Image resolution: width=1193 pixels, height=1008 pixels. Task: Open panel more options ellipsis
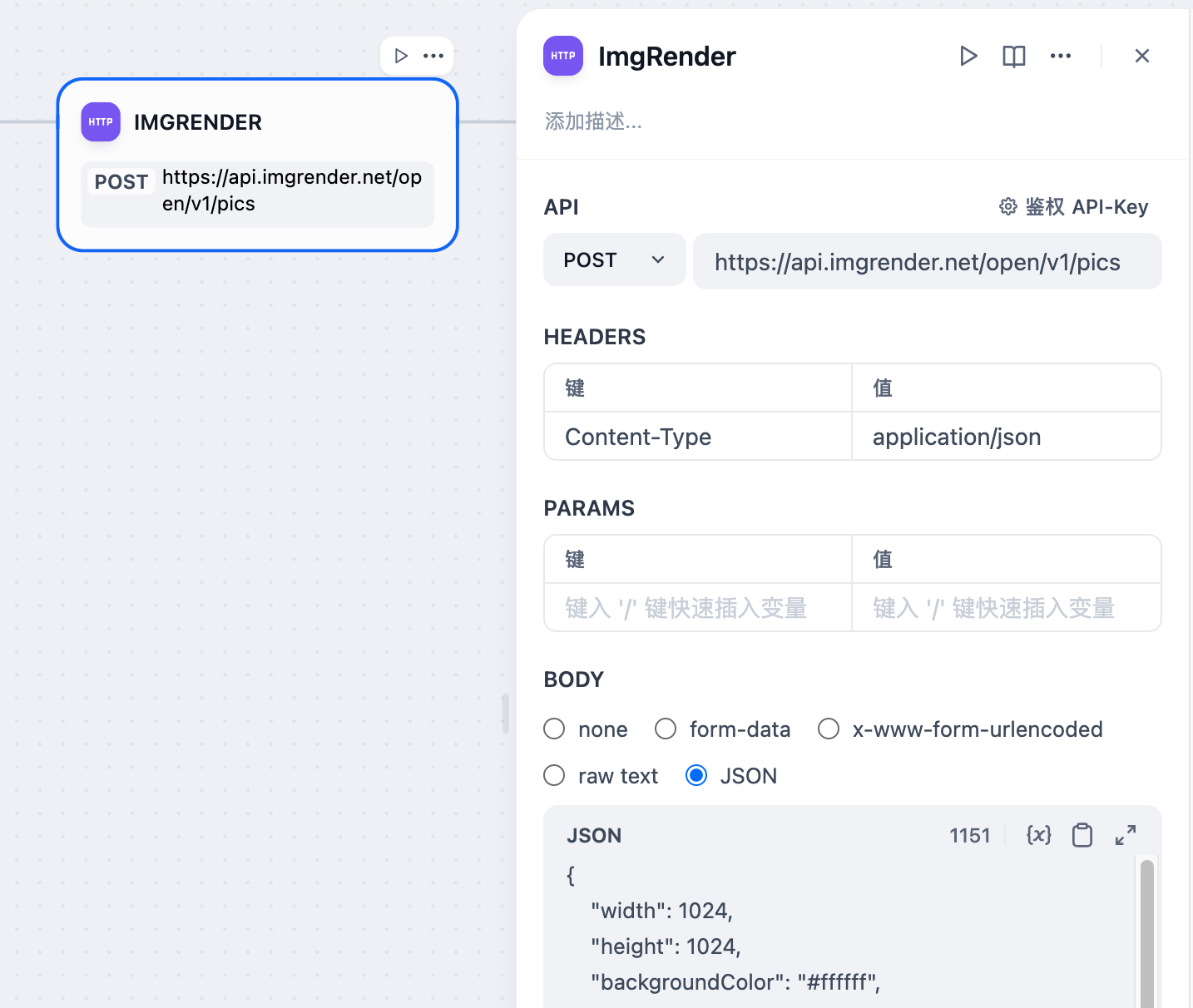[x=1061, y=56]
